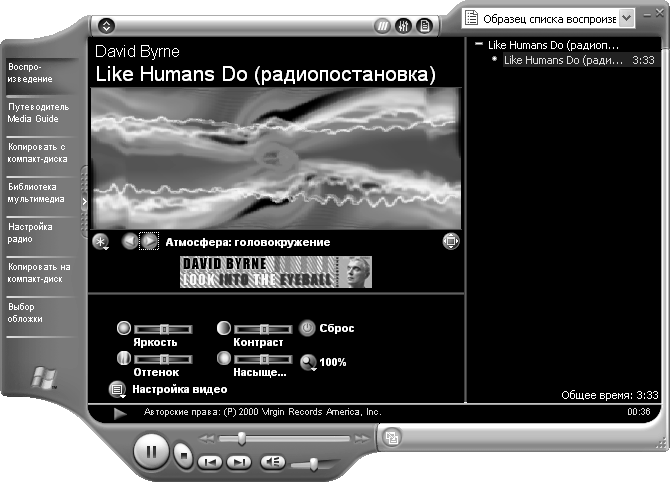Click the Контраст contrast slider
Screen dimensions: 670x482
[x=263, y=329]
